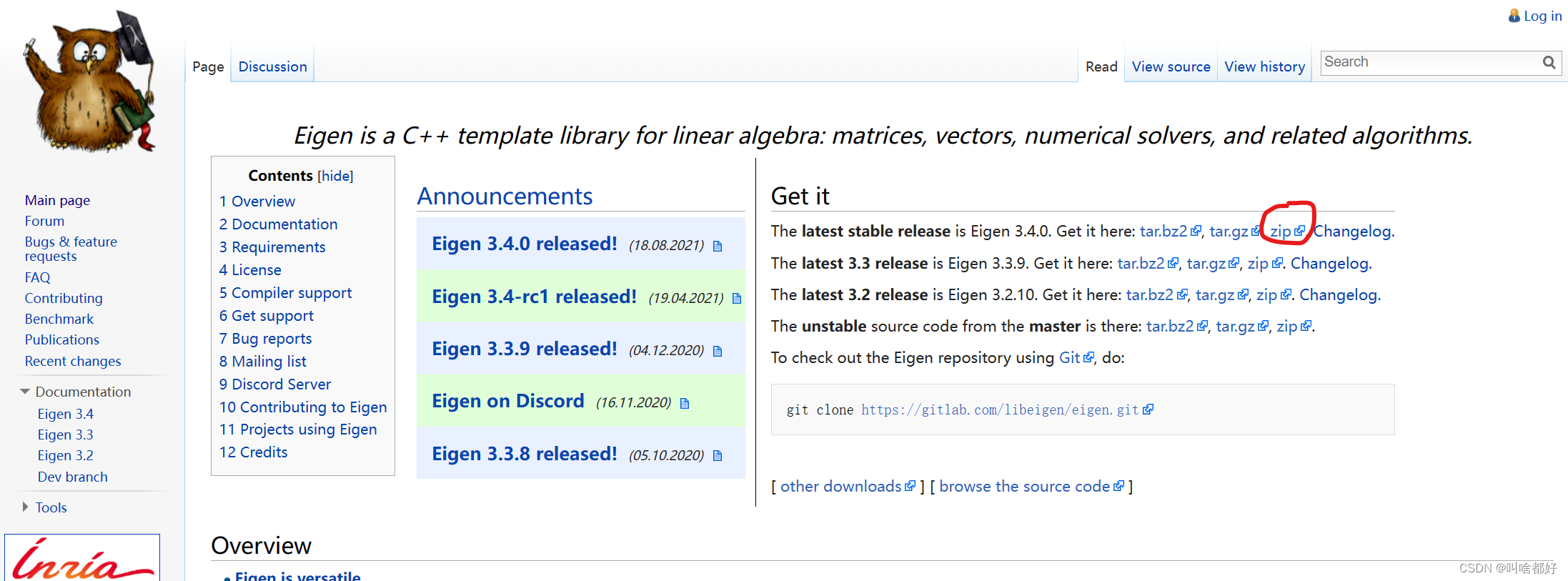This screenshot has height=581, width=1568.
Task: Expand the Tools sidebar section
Action: [25, 507]
